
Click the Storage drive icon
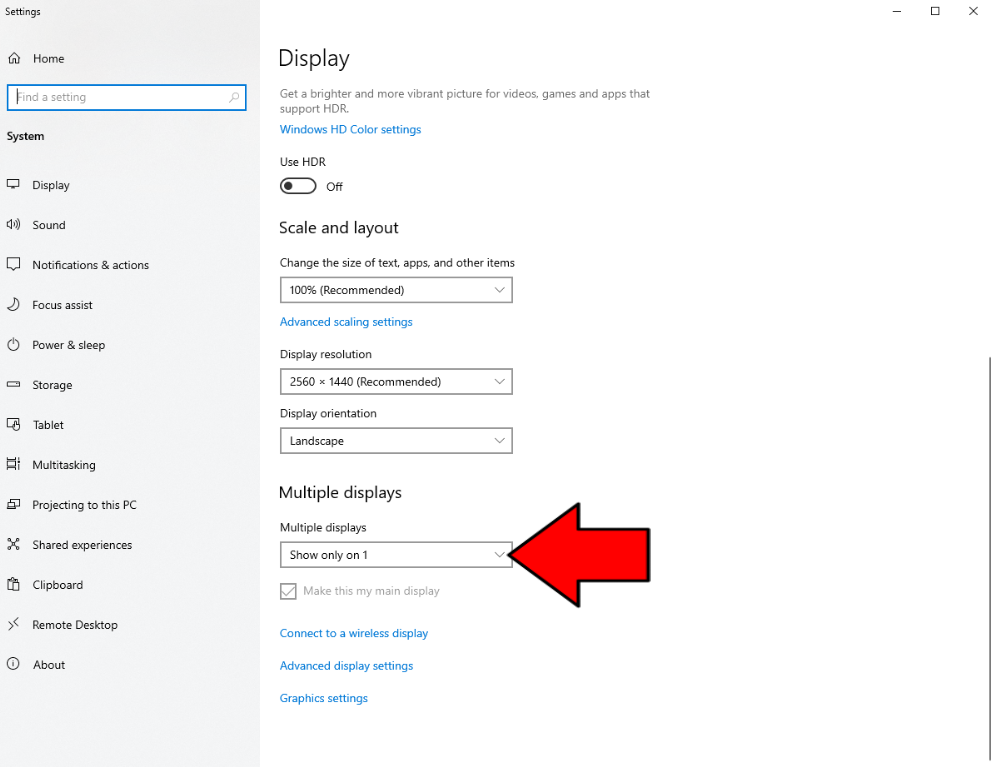coord(13,384)
